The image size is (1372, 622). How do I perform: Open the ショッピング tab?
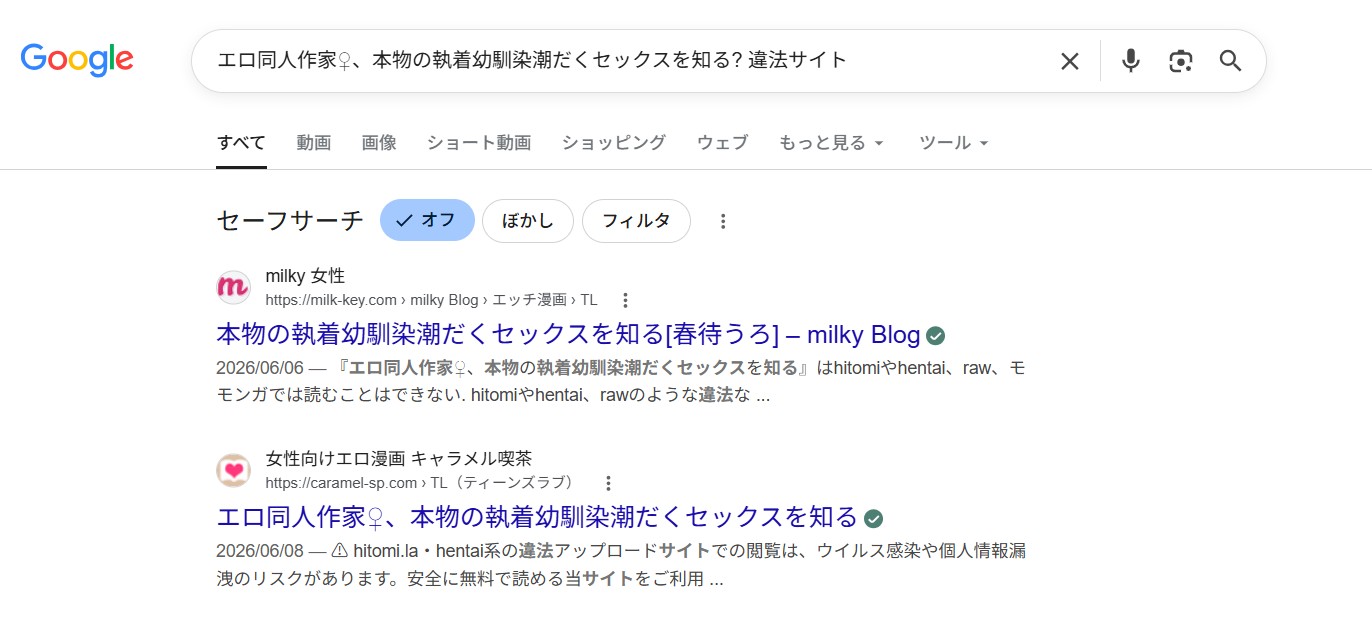click(613, 143)
